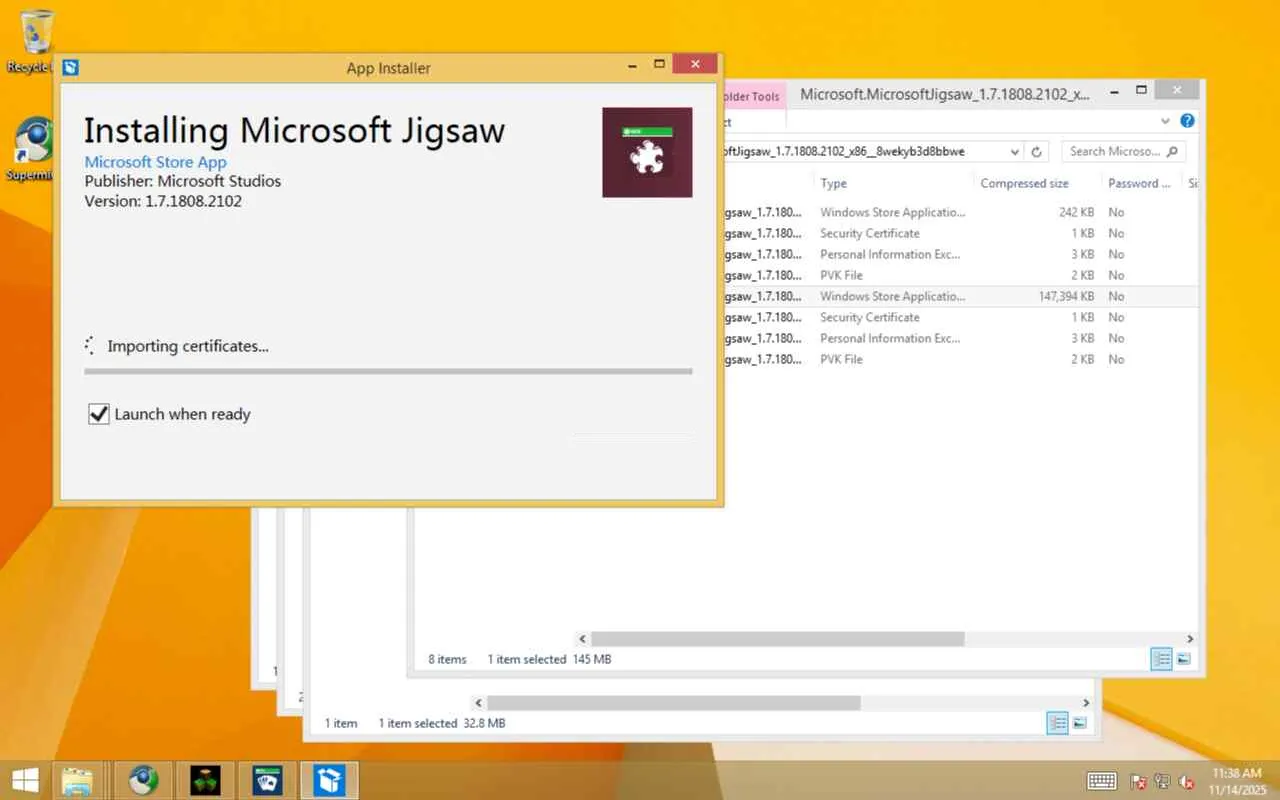Switch to large icons view in the 1 item window
The image size is (1280, 800).
click(x=1080, y=723)
